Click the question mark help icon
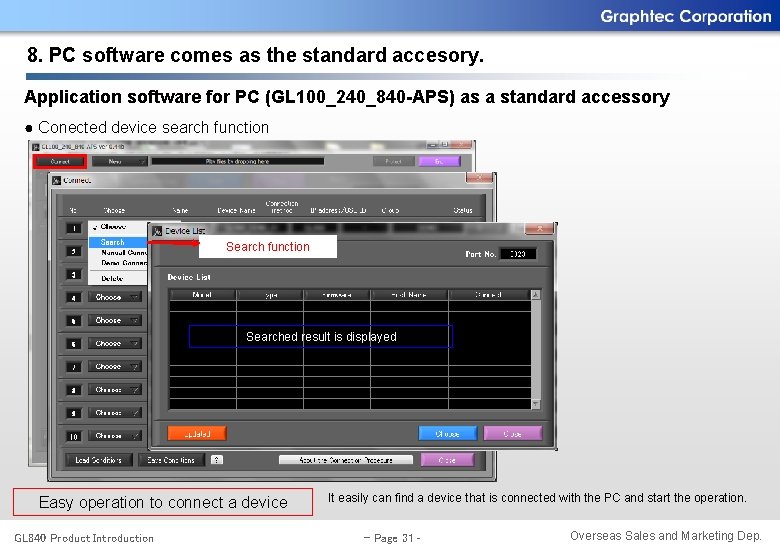This screenshot has width=780, height=551. point(216,460)
